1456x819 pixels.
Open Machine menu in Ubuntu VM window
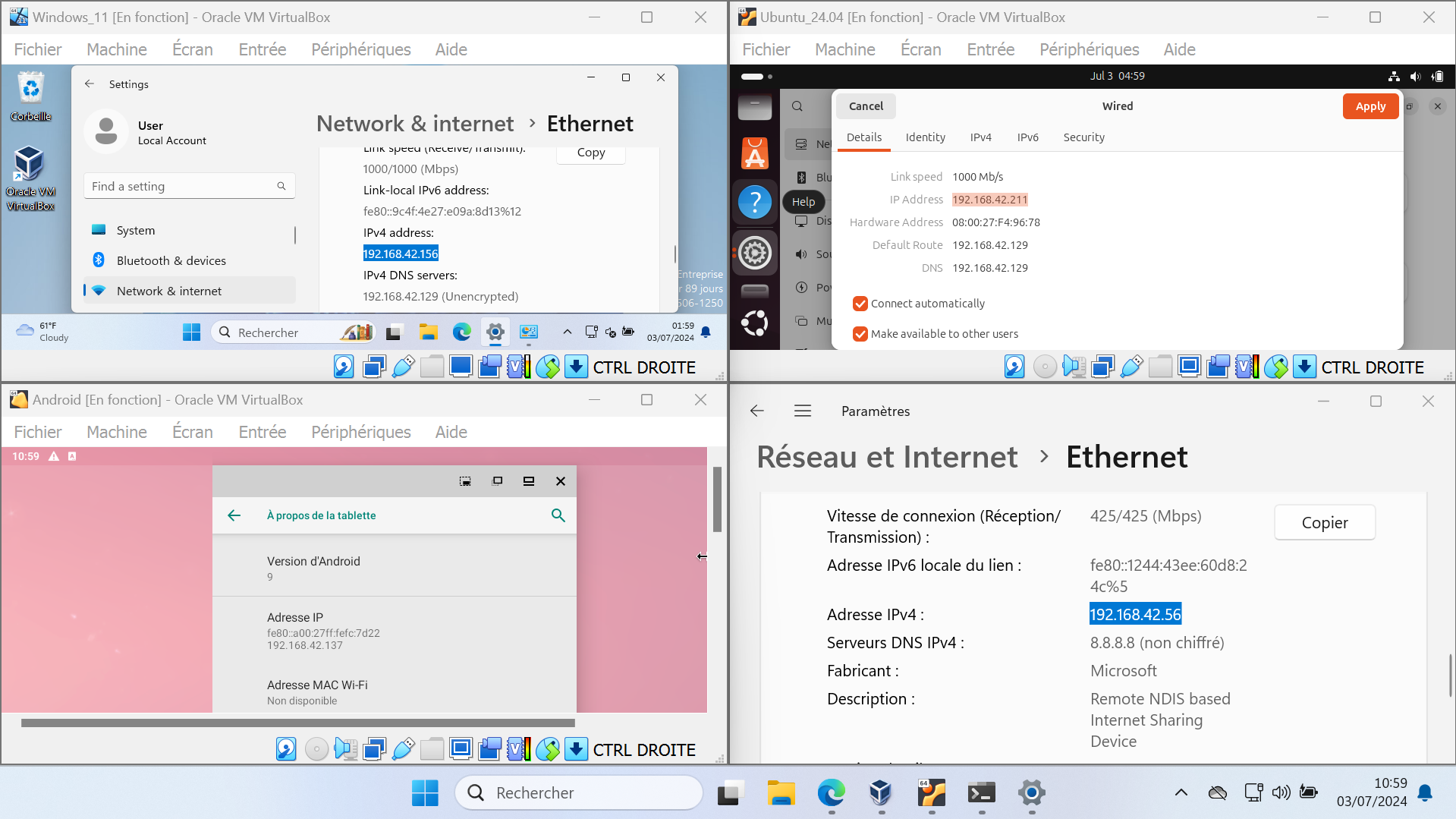click(844, 50)
